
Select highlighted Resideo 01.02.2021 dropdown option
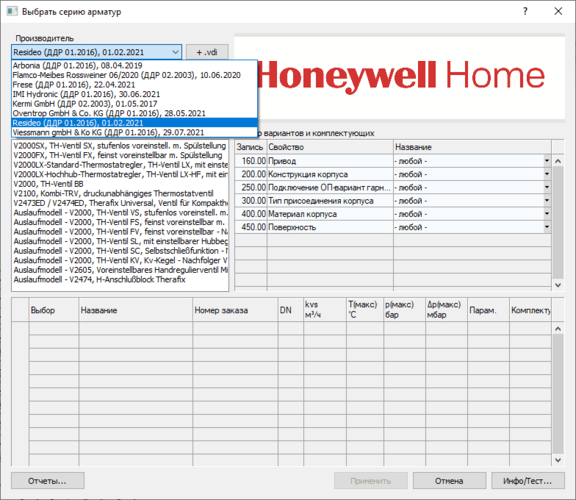coord(134,123)
